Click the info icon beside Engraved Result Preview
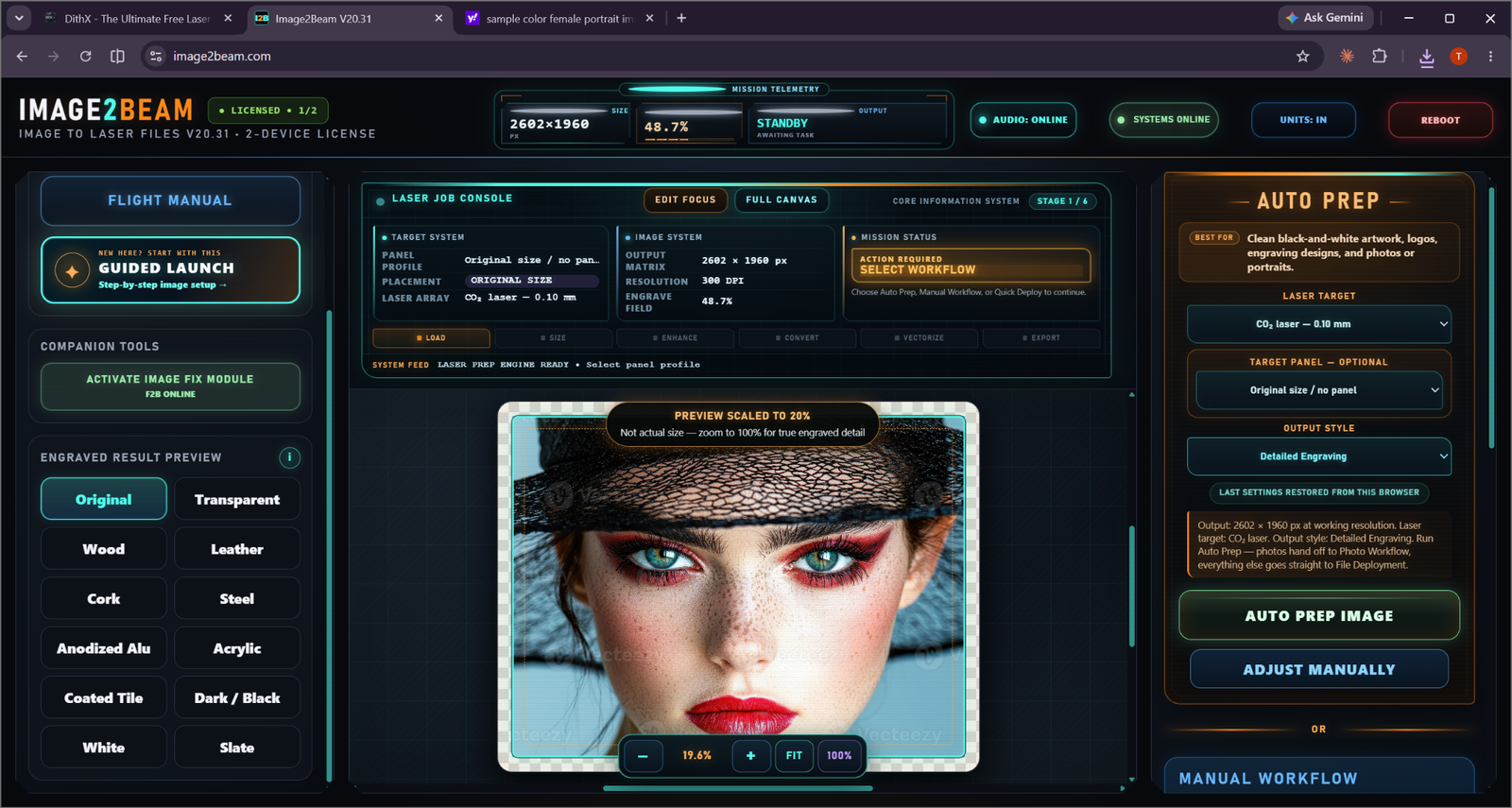1512x808 pixels. 289,457
